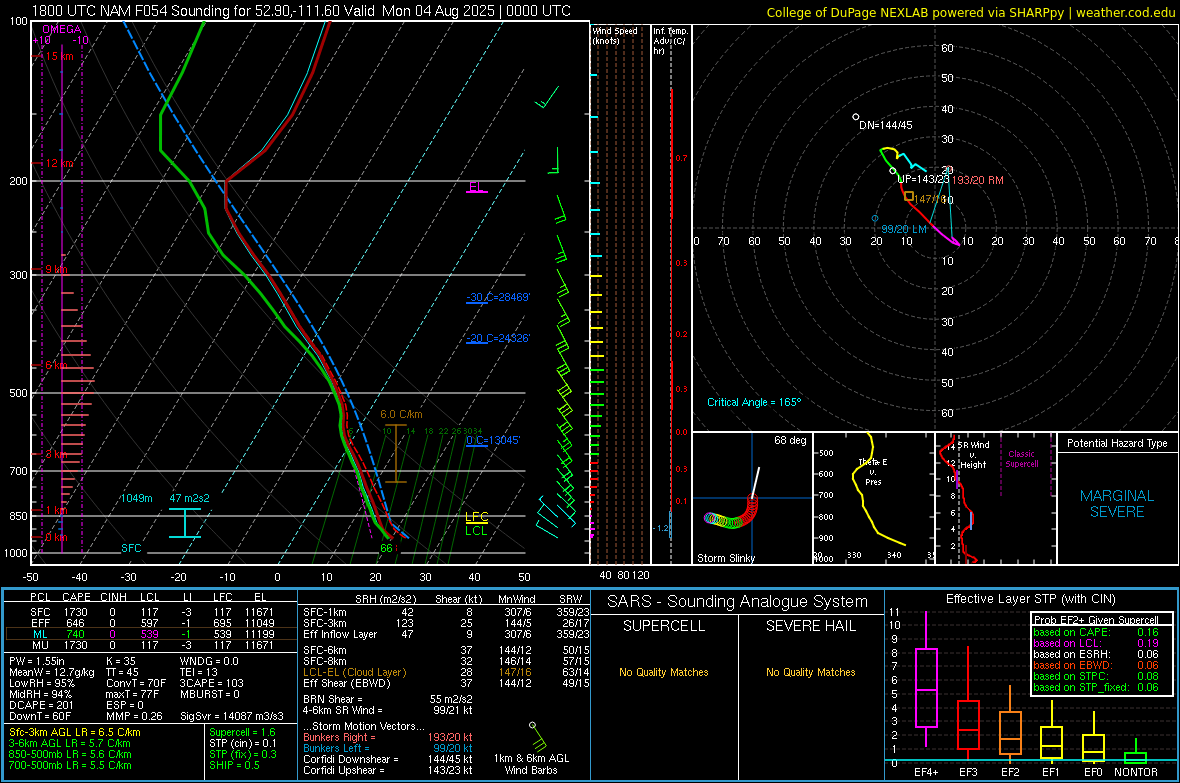This screenshot has width=1180, height=783.
Task: Select the SFC parcel row
Action: pyautogui.click(x=151, y=612)
